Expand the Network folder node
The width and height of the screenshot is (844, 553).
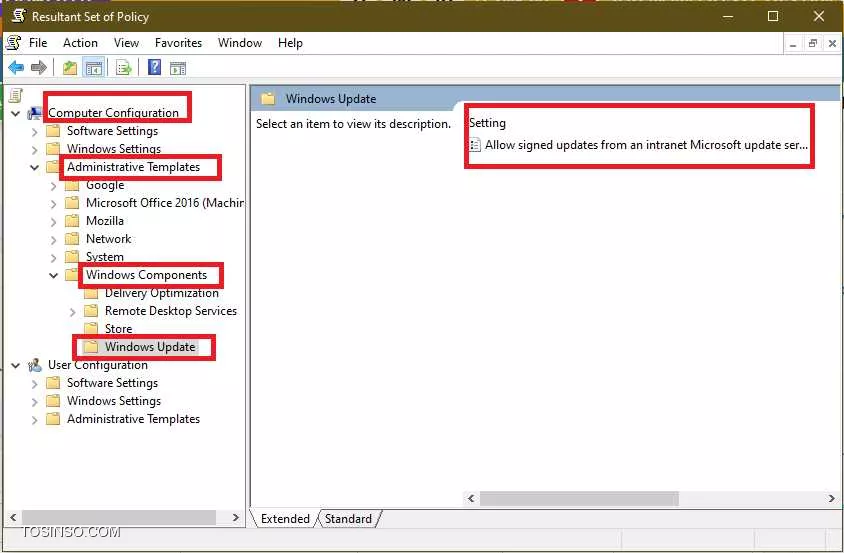[53, 239]
